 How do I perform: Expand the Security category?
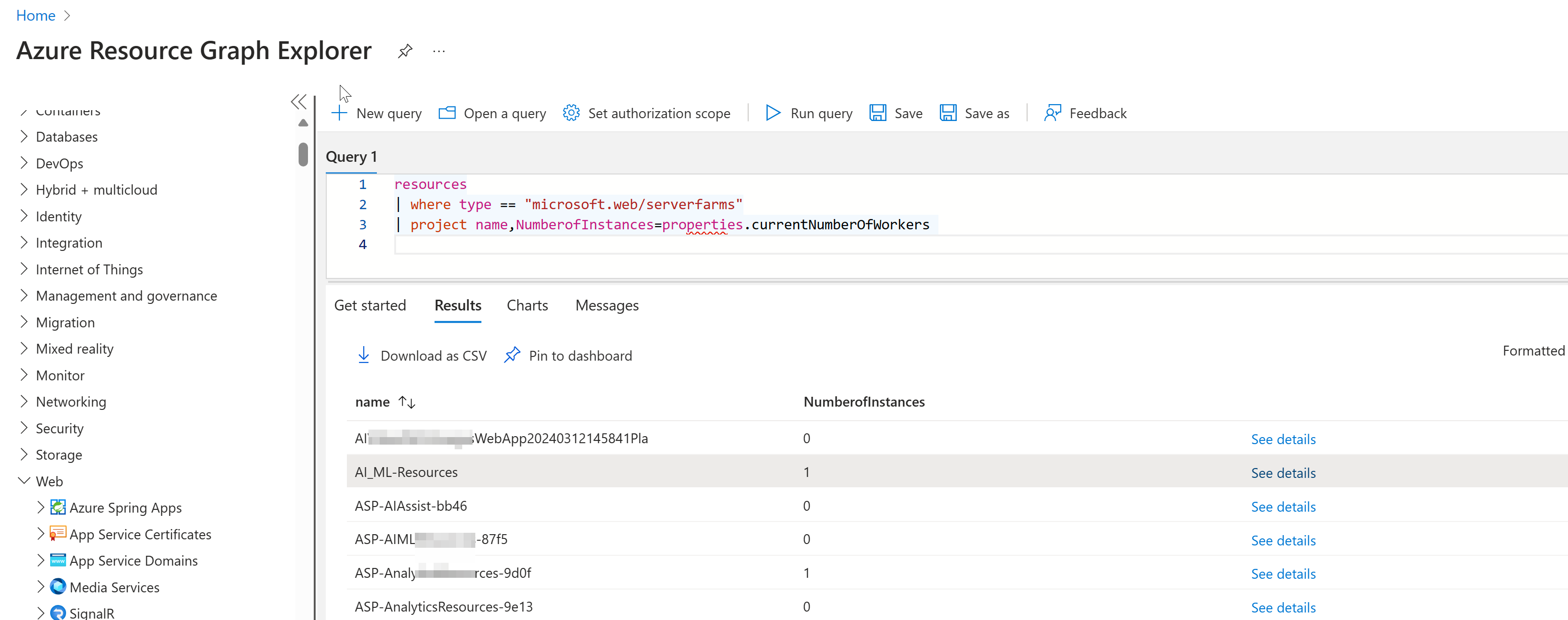[24, 428]
